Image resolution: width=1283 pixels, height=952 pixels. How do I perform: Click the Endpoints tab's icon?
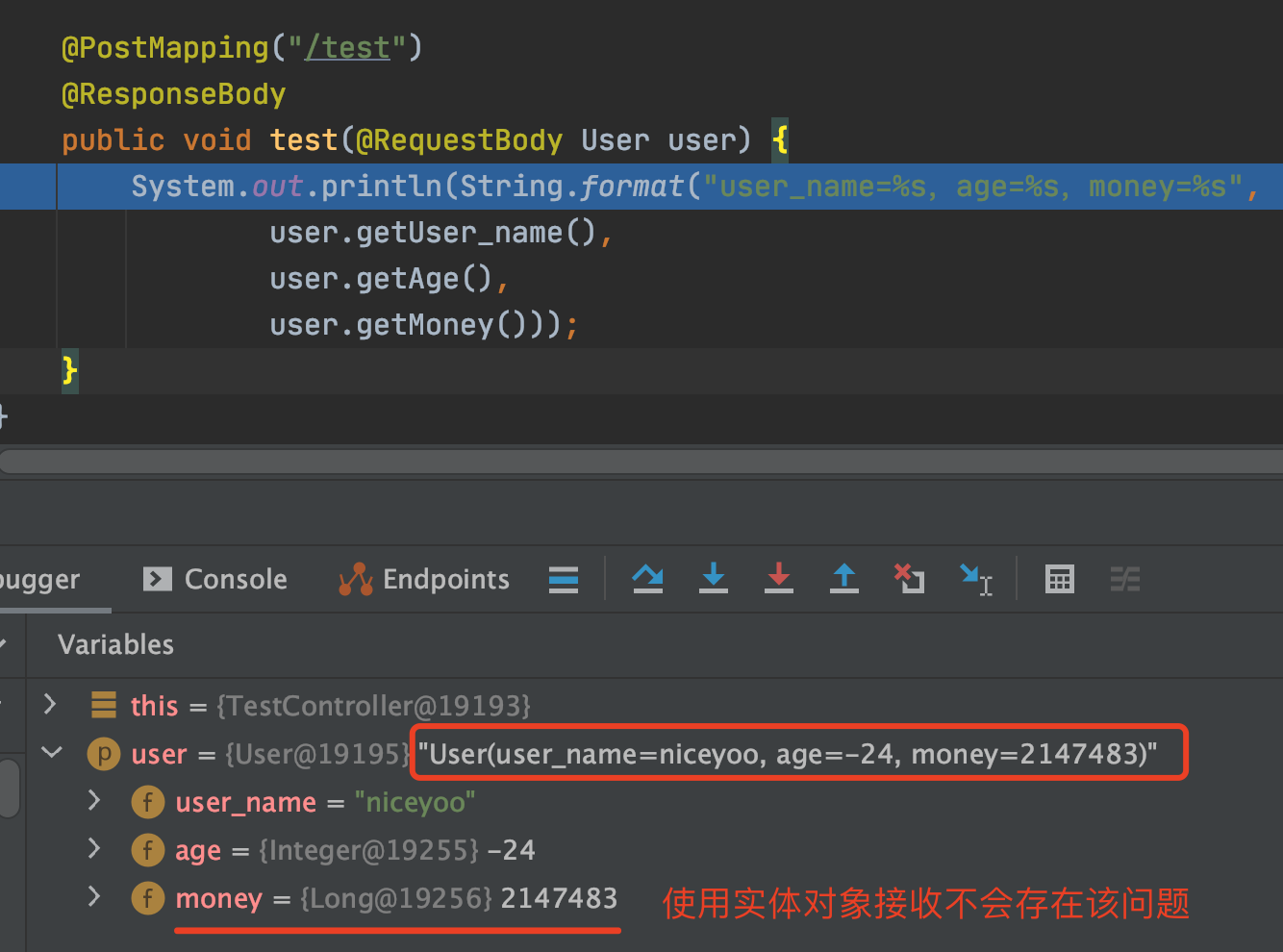356,579
